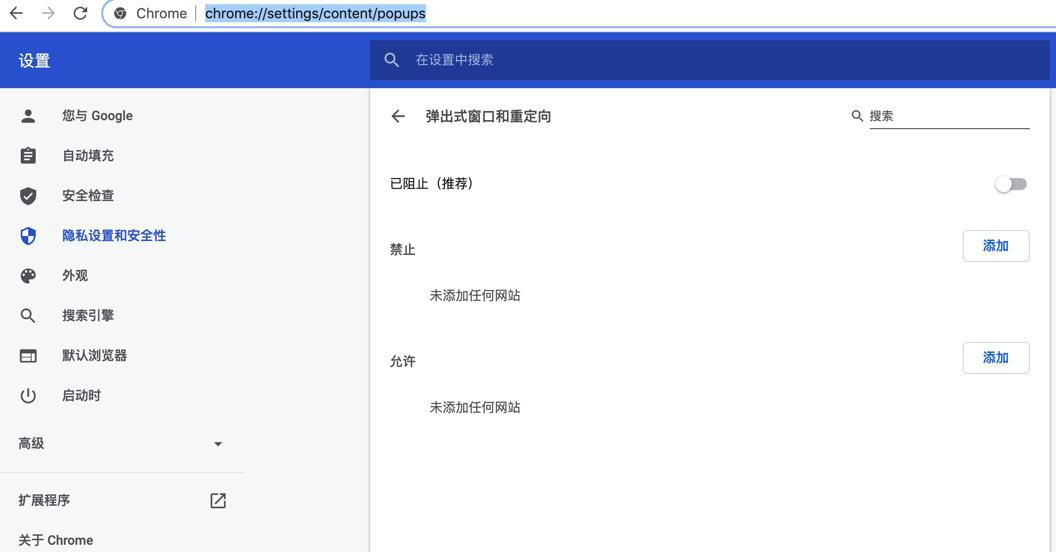
Task: Click the blue shield icon for privacy
Action: pos(28,236)
